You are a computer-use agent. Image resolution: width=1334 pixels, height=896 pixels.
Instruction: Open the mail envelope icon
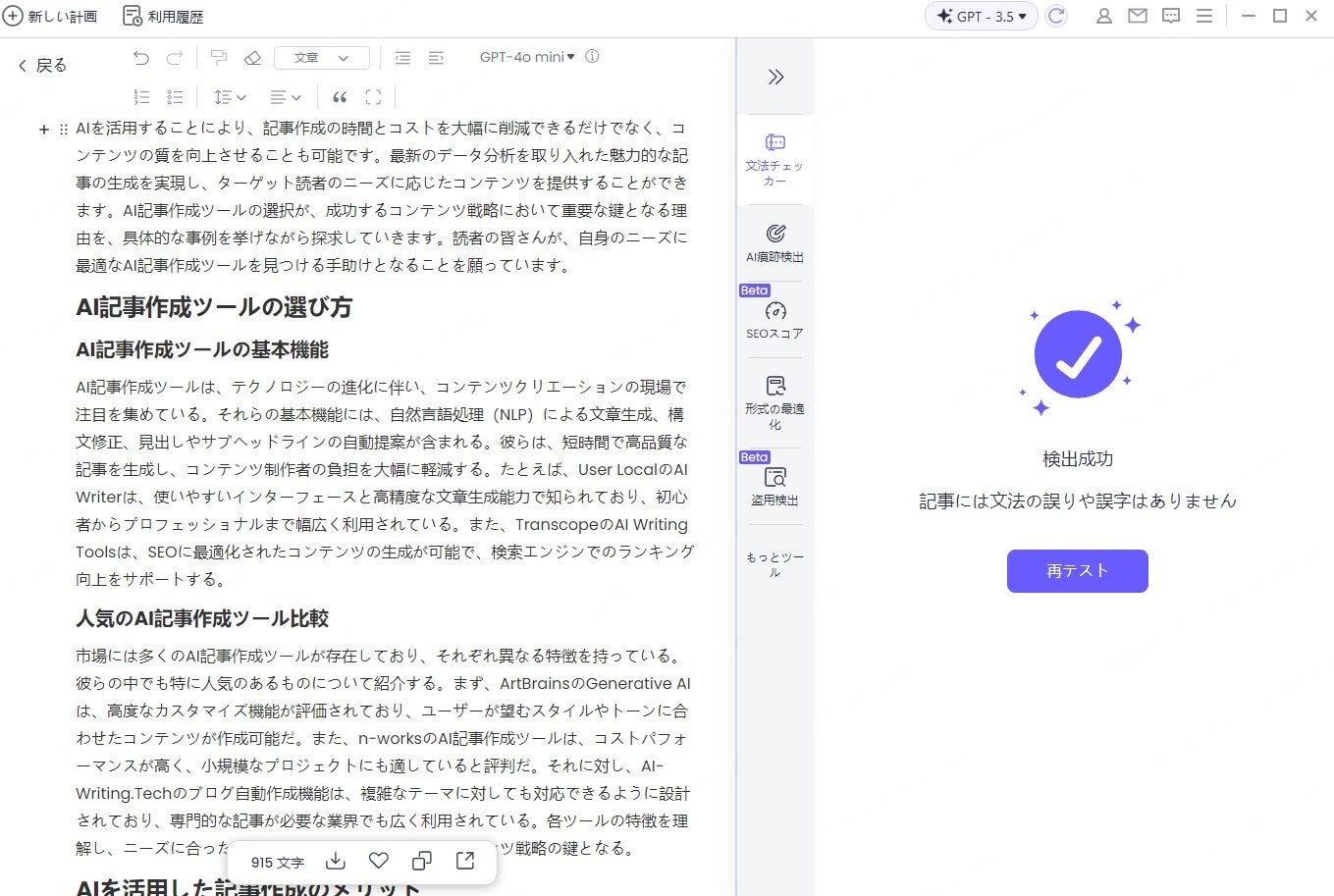(1138, 17)
